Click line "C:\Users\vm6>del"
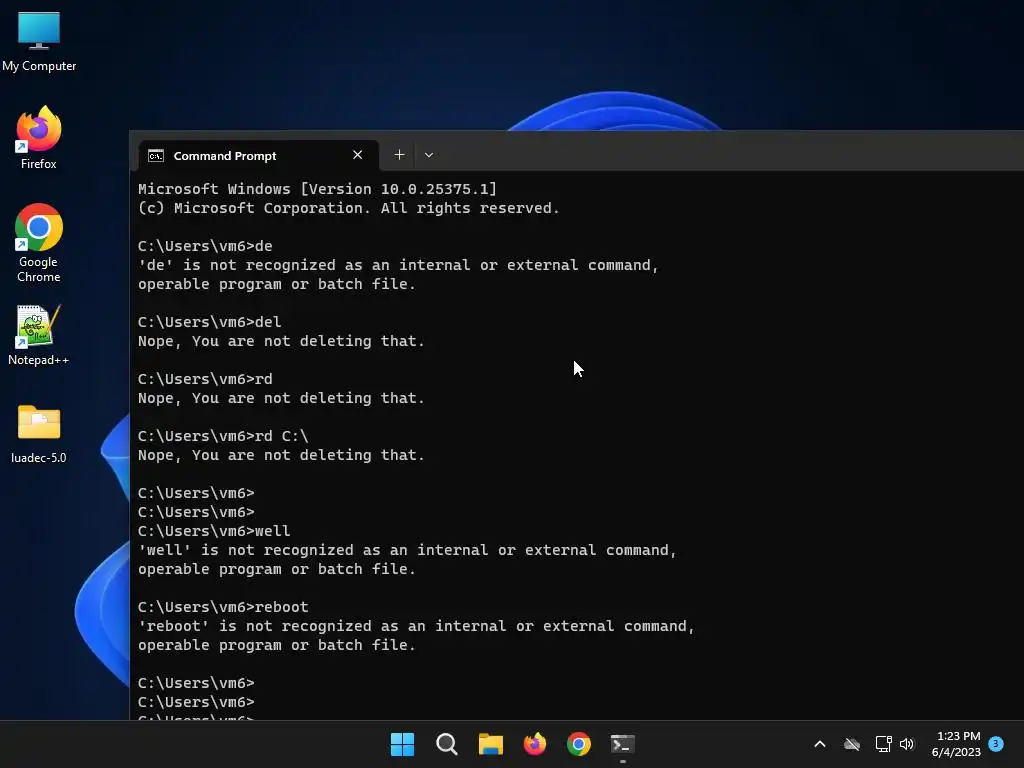Viewport: 1024px width, 768px height. tap(210, 322)
